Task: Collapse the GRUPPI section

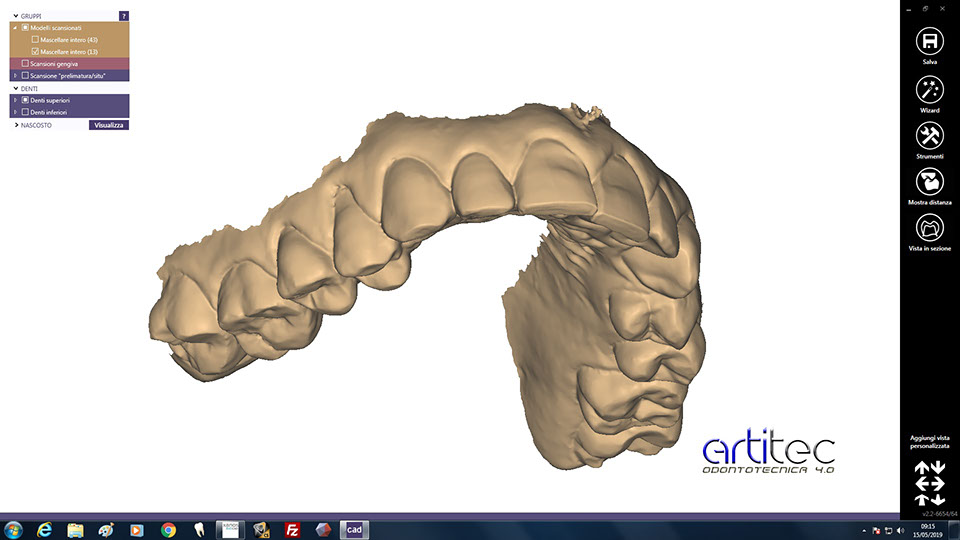Action: coord(16,16)
